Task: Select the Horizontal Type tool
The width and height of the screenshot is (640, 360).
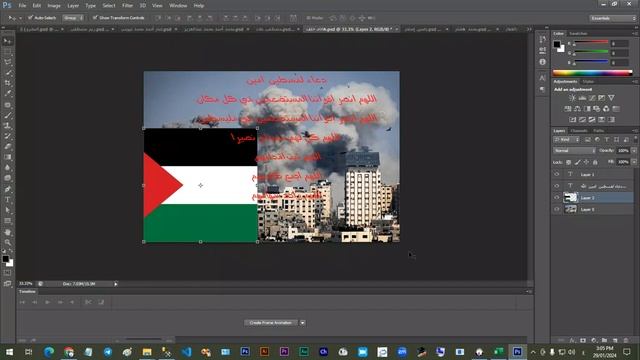Action: pyautogui.click(x=8, y=200)
